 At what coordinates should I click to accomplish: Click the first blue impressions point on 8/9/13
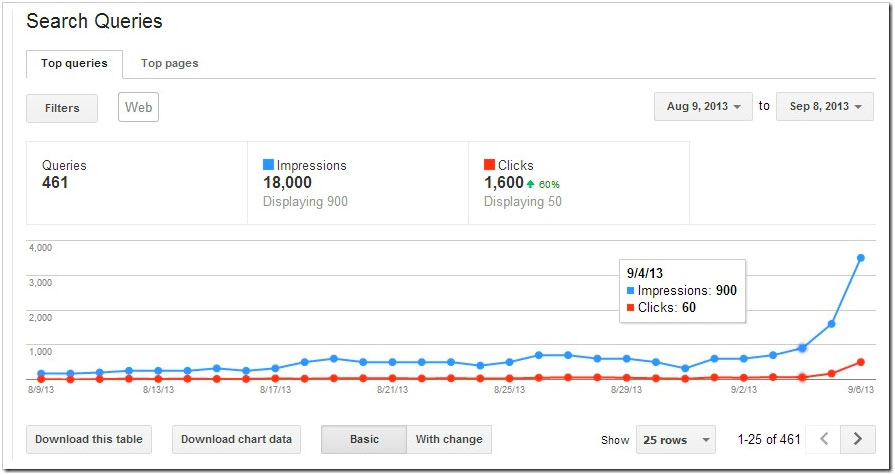point(41,373)
